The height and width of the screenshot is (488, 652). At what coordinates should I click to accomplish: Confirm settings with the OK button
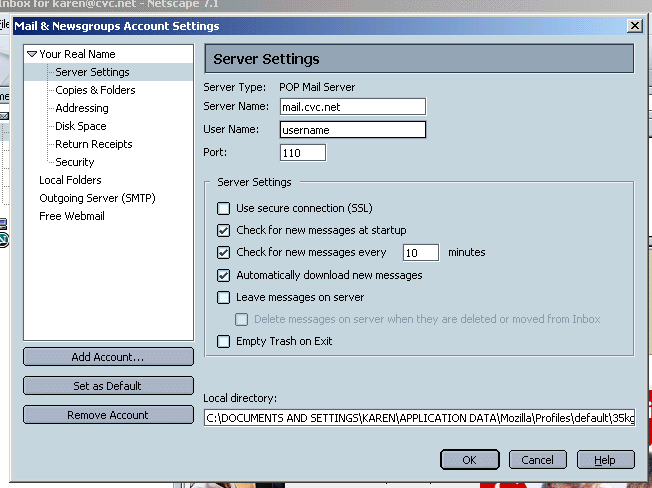coord(469,460)
